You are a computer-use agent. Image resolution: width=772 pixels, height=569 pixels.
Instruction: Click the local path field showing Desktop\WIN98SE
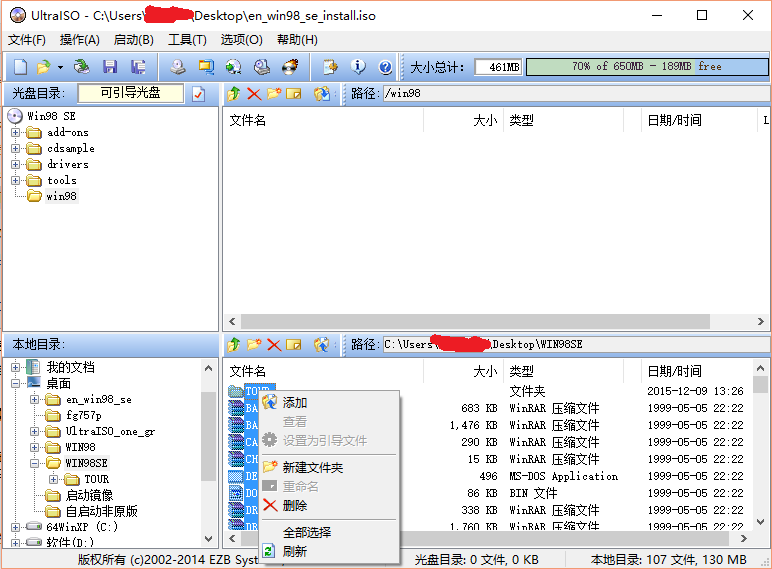tap(577, 345)
